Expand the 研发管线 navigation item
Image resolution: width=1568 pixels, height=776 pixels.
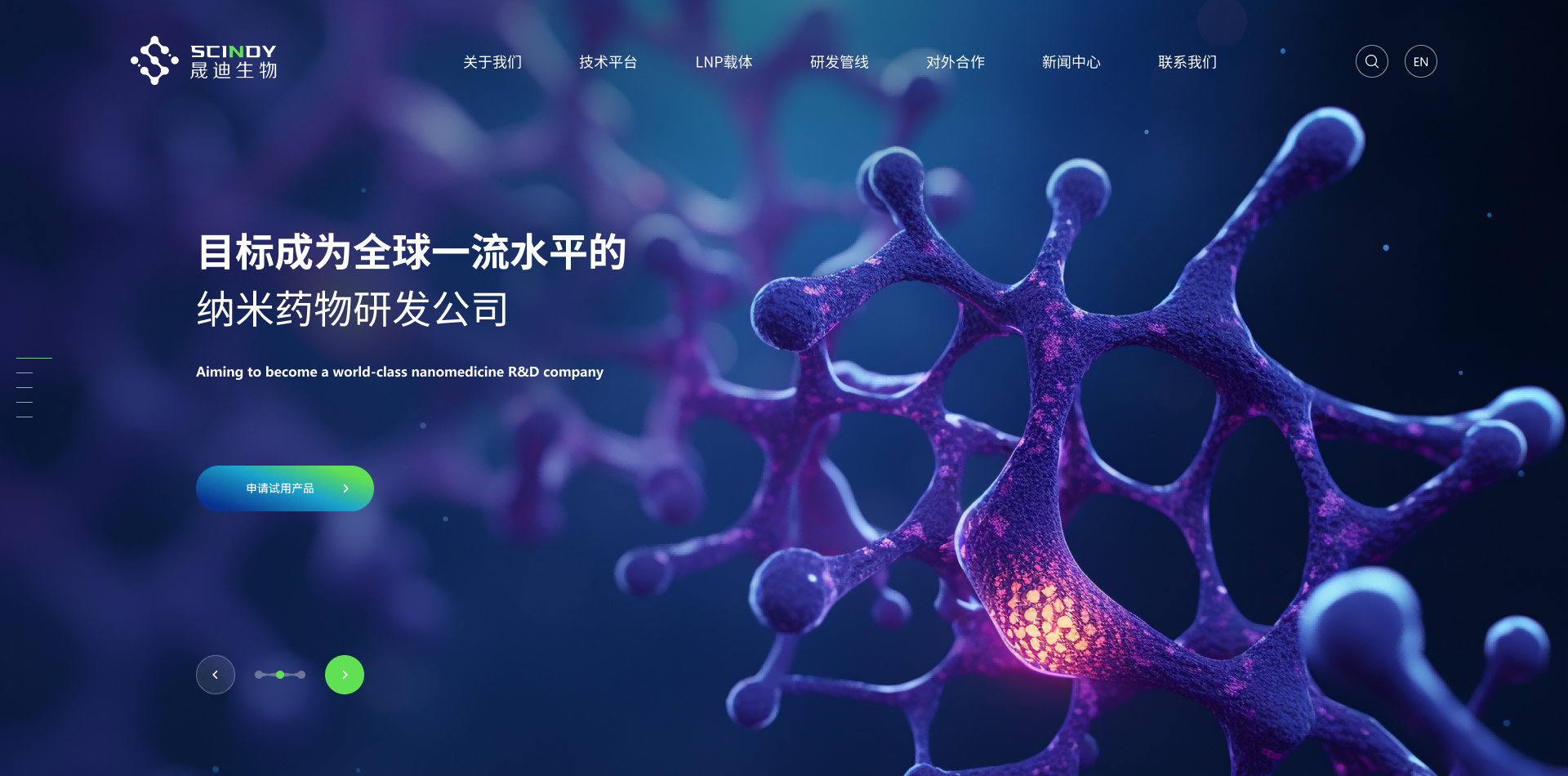[839, 62]
